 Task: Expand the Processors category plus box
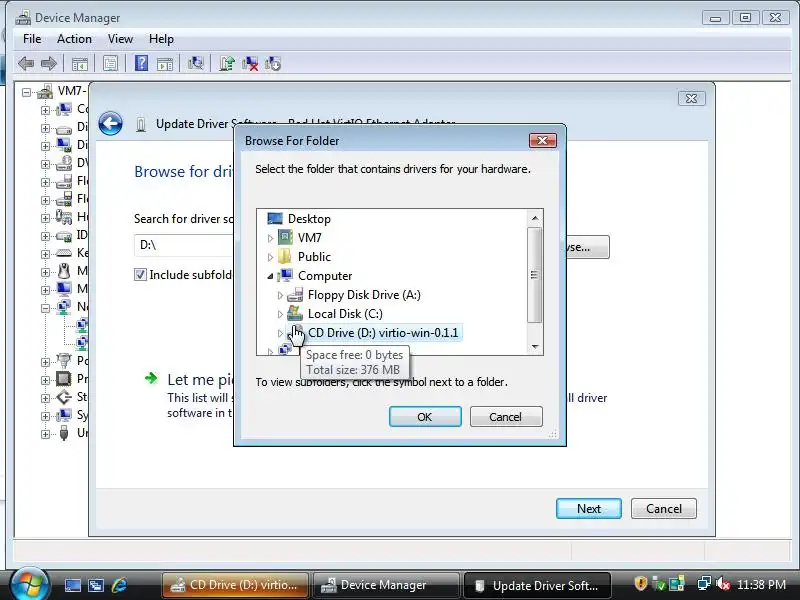pos(45,380)
